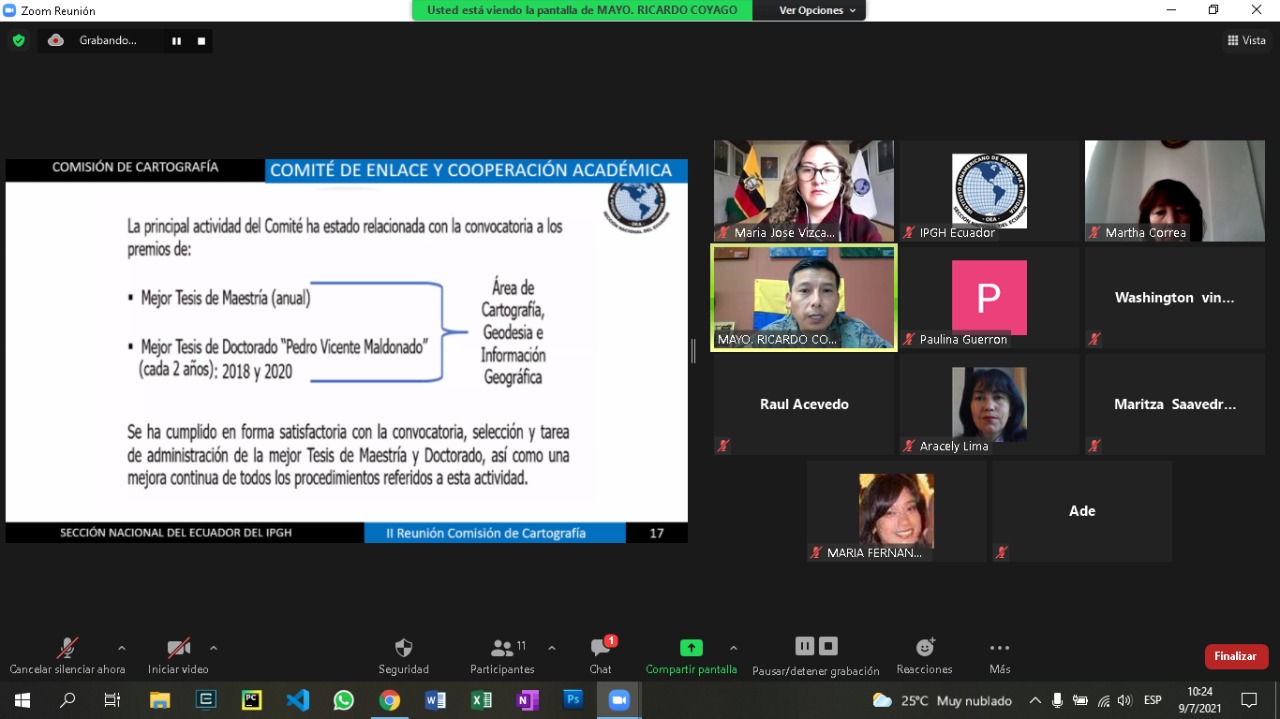The image size is (1280, 719).
Task: Open the Chat panel
Action: pyautogui.click(x=600, y=656)
